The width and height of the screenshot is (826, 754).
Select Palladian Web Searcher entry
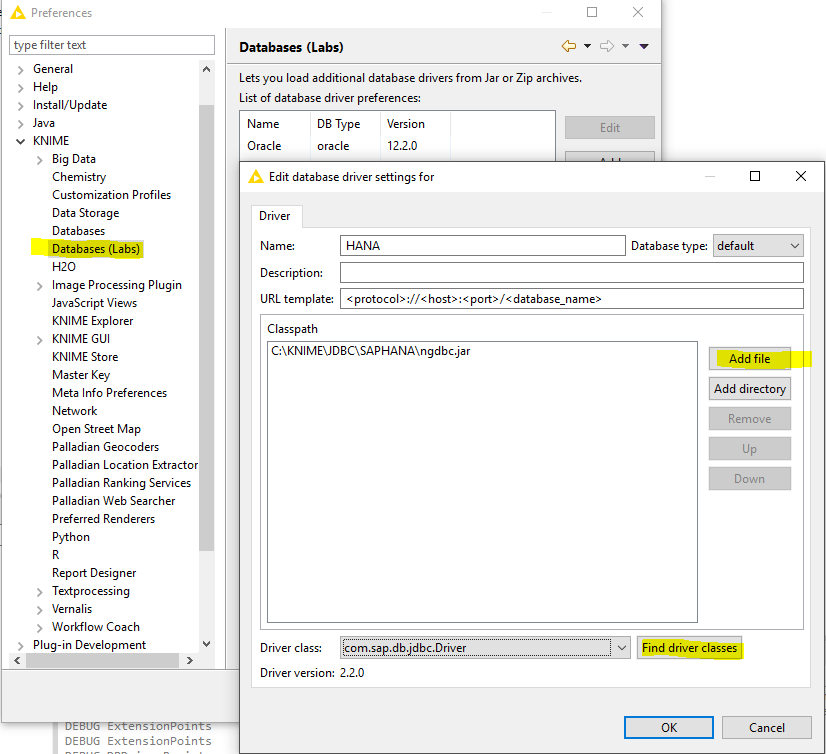(x=114, y=501)
